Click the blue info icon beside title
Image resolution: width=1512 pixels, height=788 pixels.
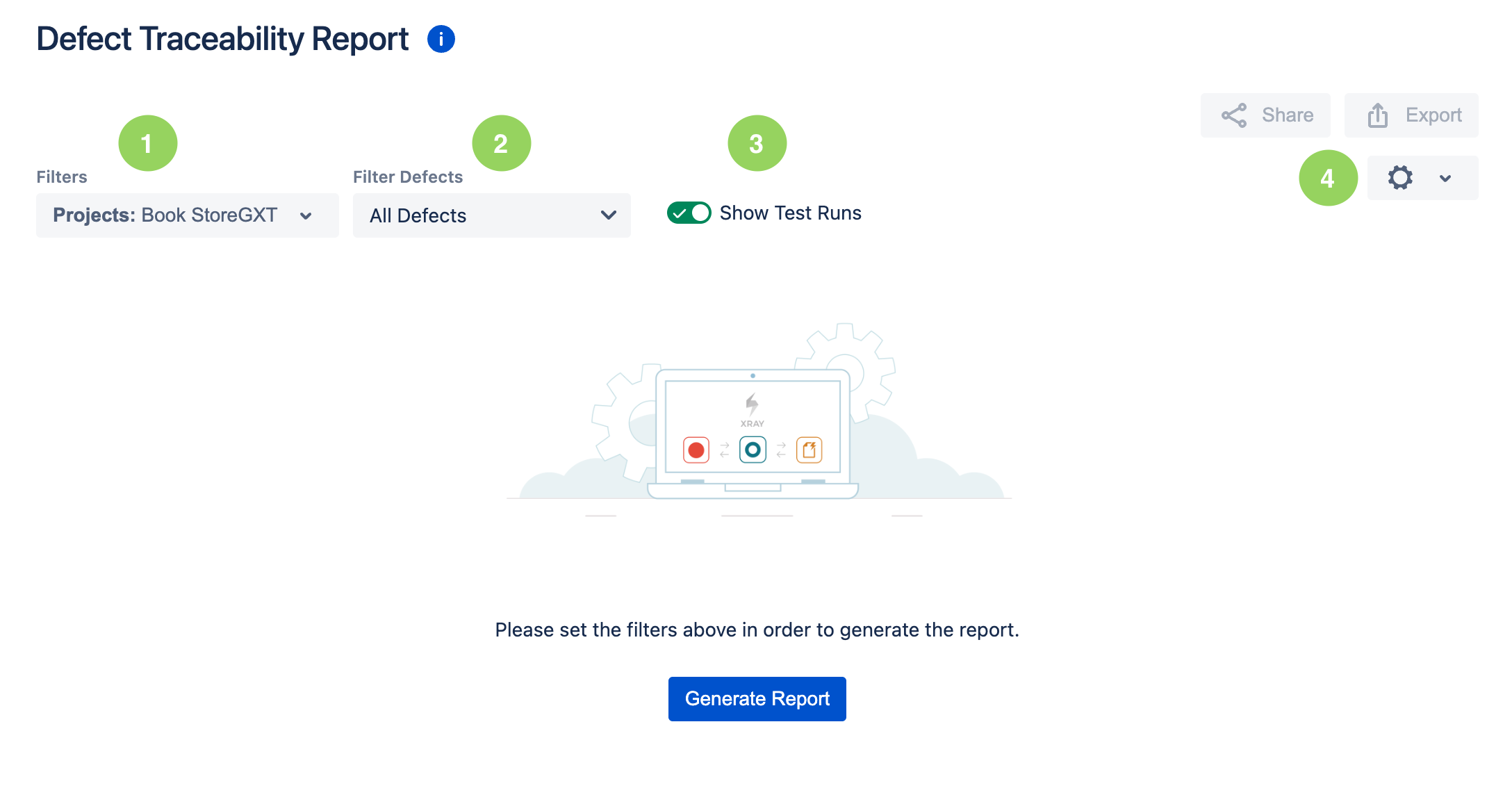click(441, 39)
